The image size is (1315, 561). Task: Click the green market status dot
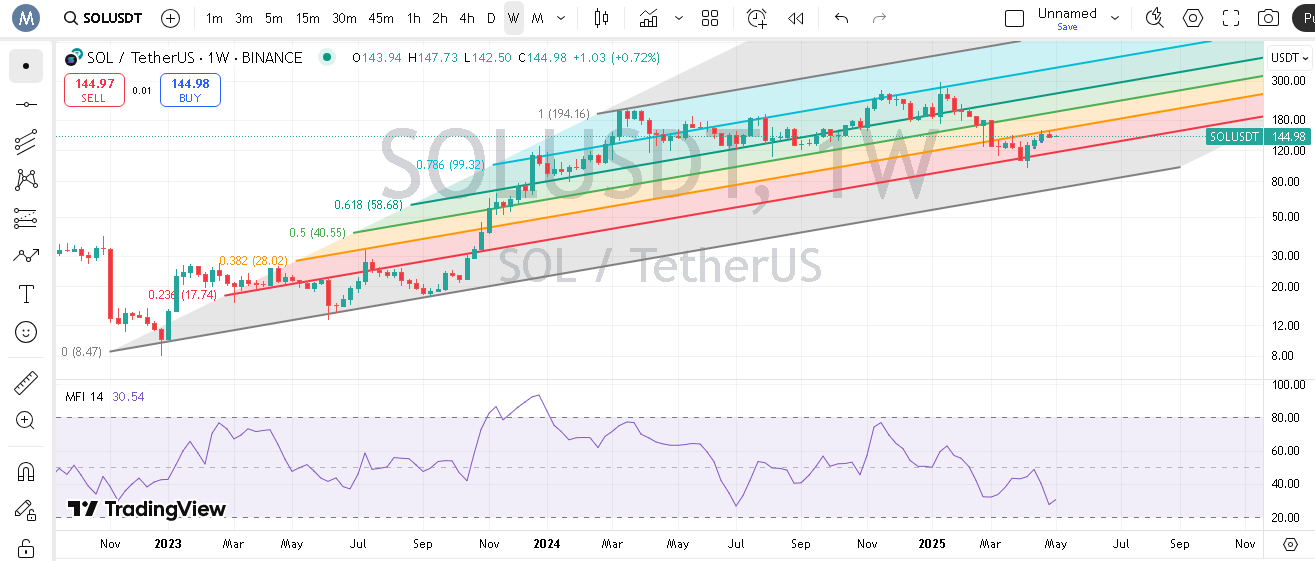tap(326, 58)
